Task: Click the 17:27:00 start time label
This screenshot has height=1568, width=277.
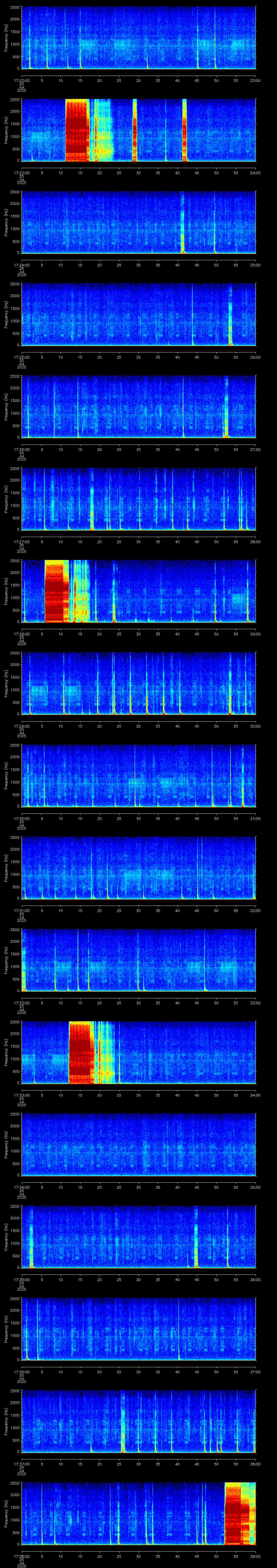Action: point(21,542)
